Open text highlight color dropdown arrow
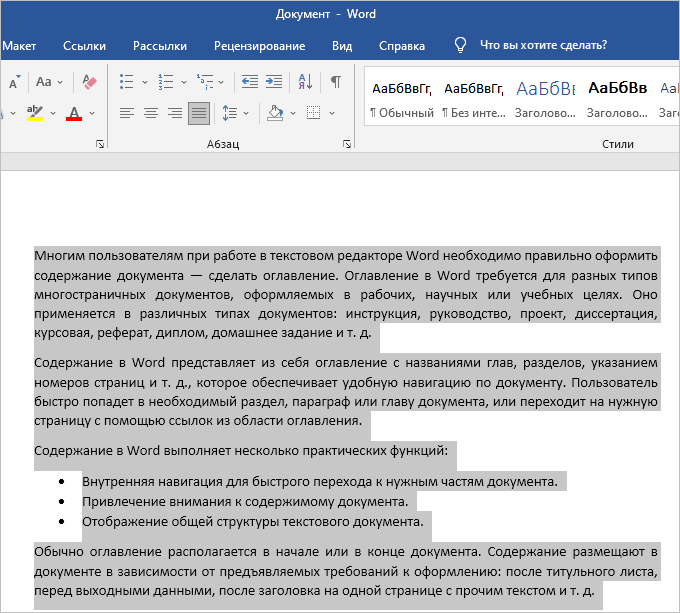680x613 pixels. coord(53,113)
